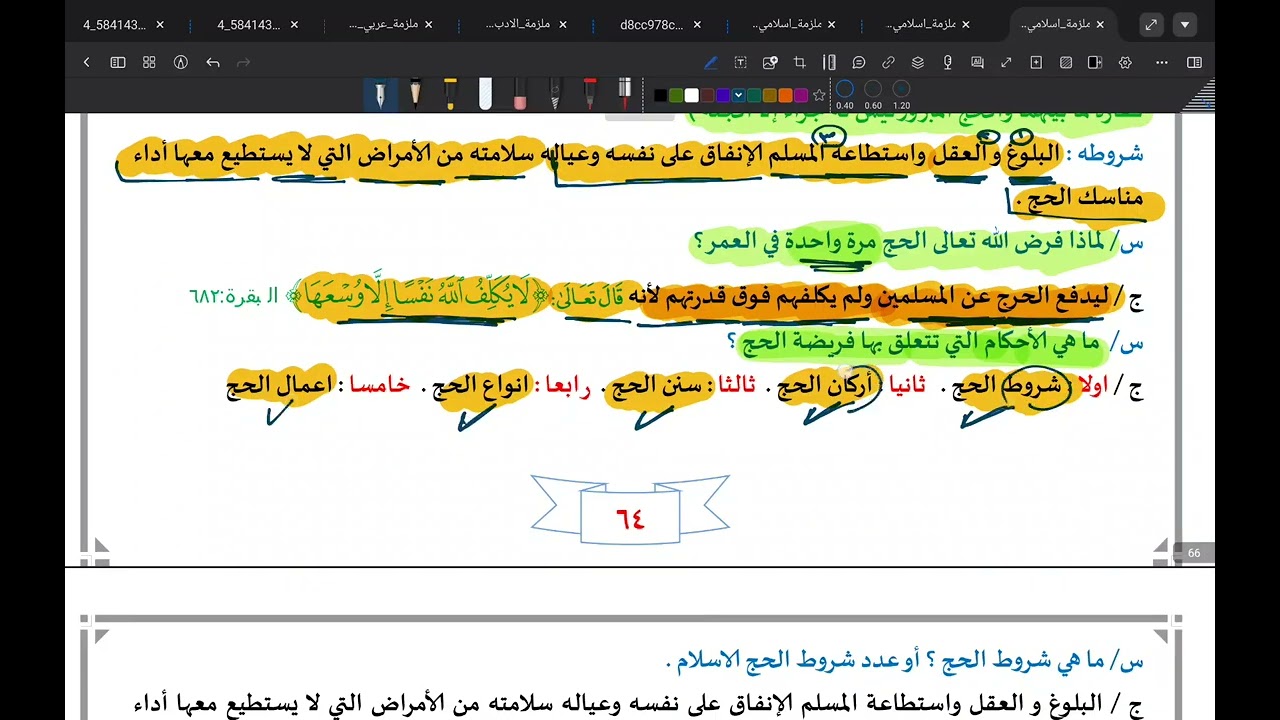Image resolution: width=1280 pixels, height=720 pixels.
Task: Select the pink eraser tool
Action: point(520,95)
